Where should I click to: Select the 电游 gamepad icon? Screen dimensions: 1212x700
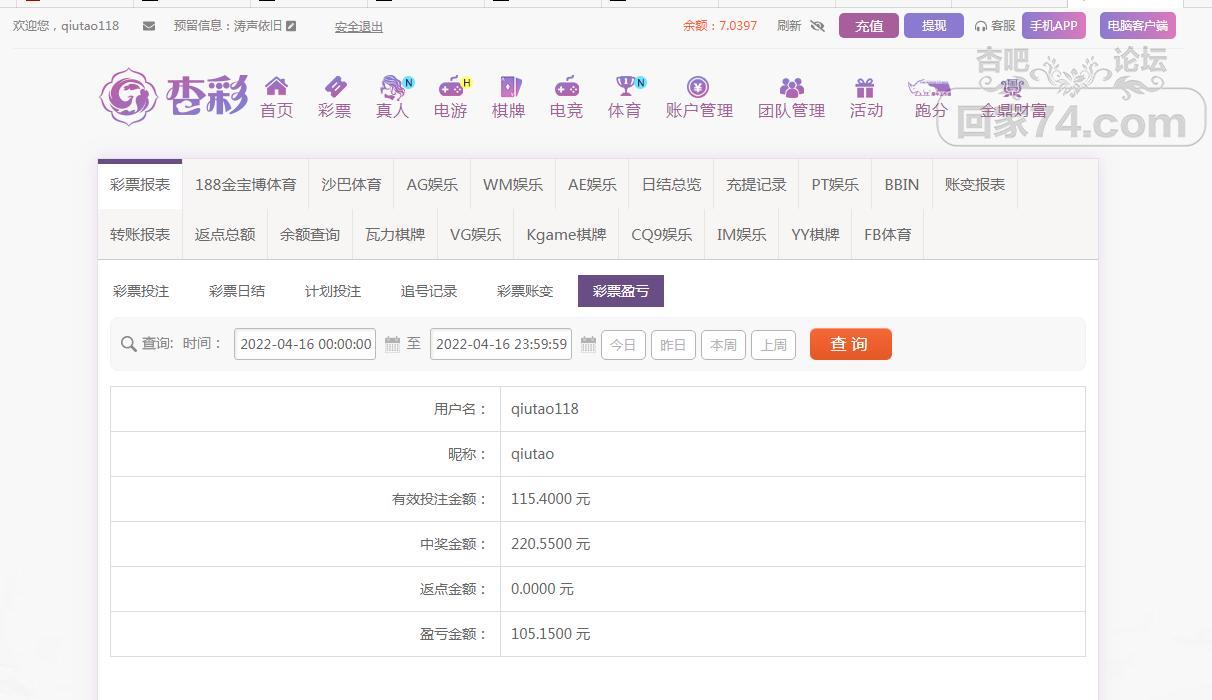click(451, 87)
